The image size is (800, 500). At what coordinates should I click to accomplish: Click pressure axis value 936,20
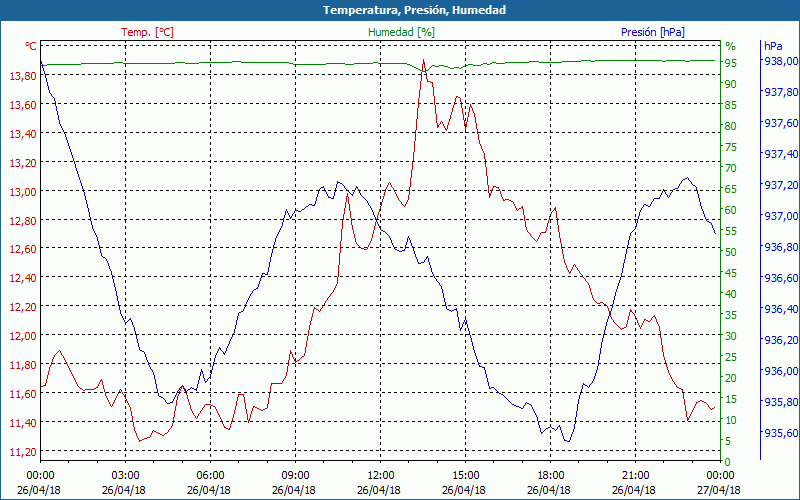[x=780, y=340]
